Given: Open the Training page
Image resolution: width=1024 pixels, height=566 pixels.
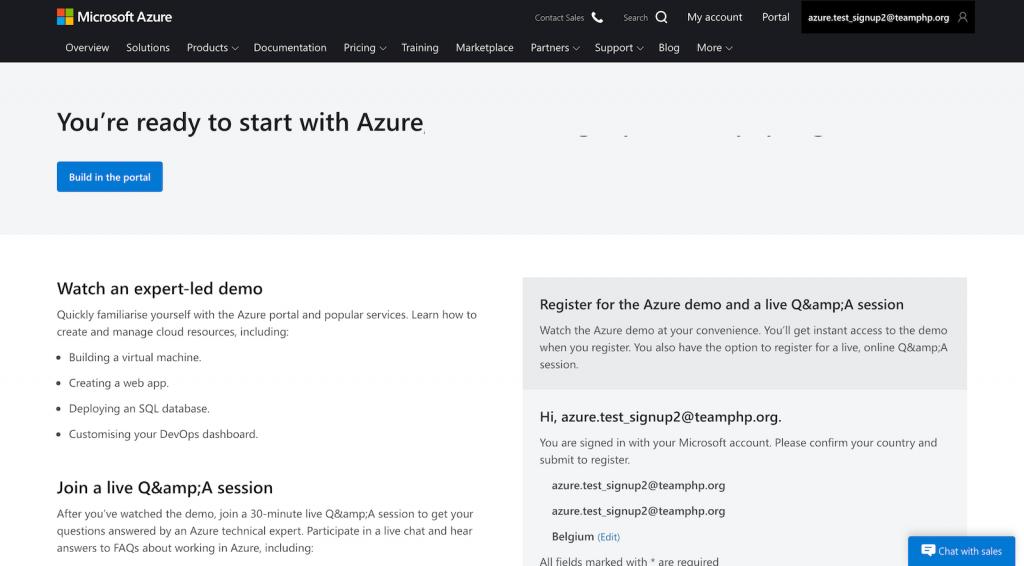Looking at the screenshot, I should (419, 48).
